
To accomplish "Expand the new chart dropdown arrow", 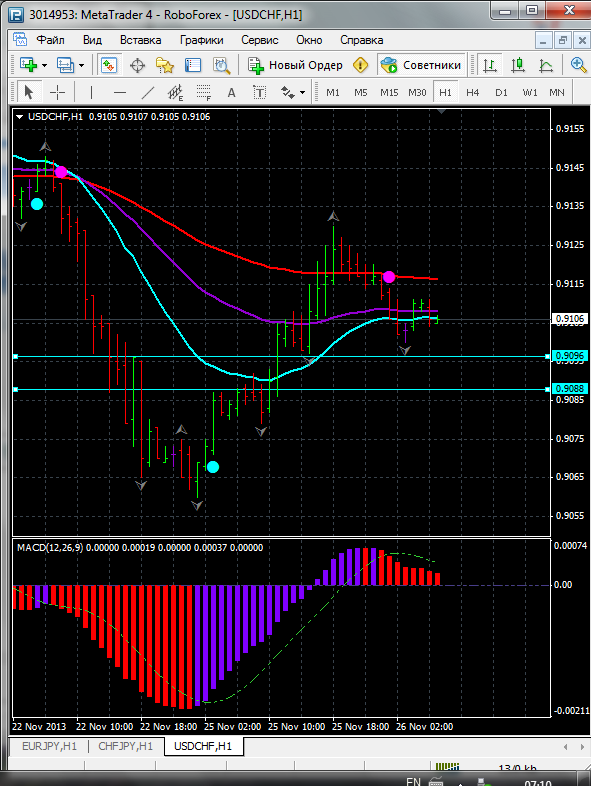I will point(45,65).
